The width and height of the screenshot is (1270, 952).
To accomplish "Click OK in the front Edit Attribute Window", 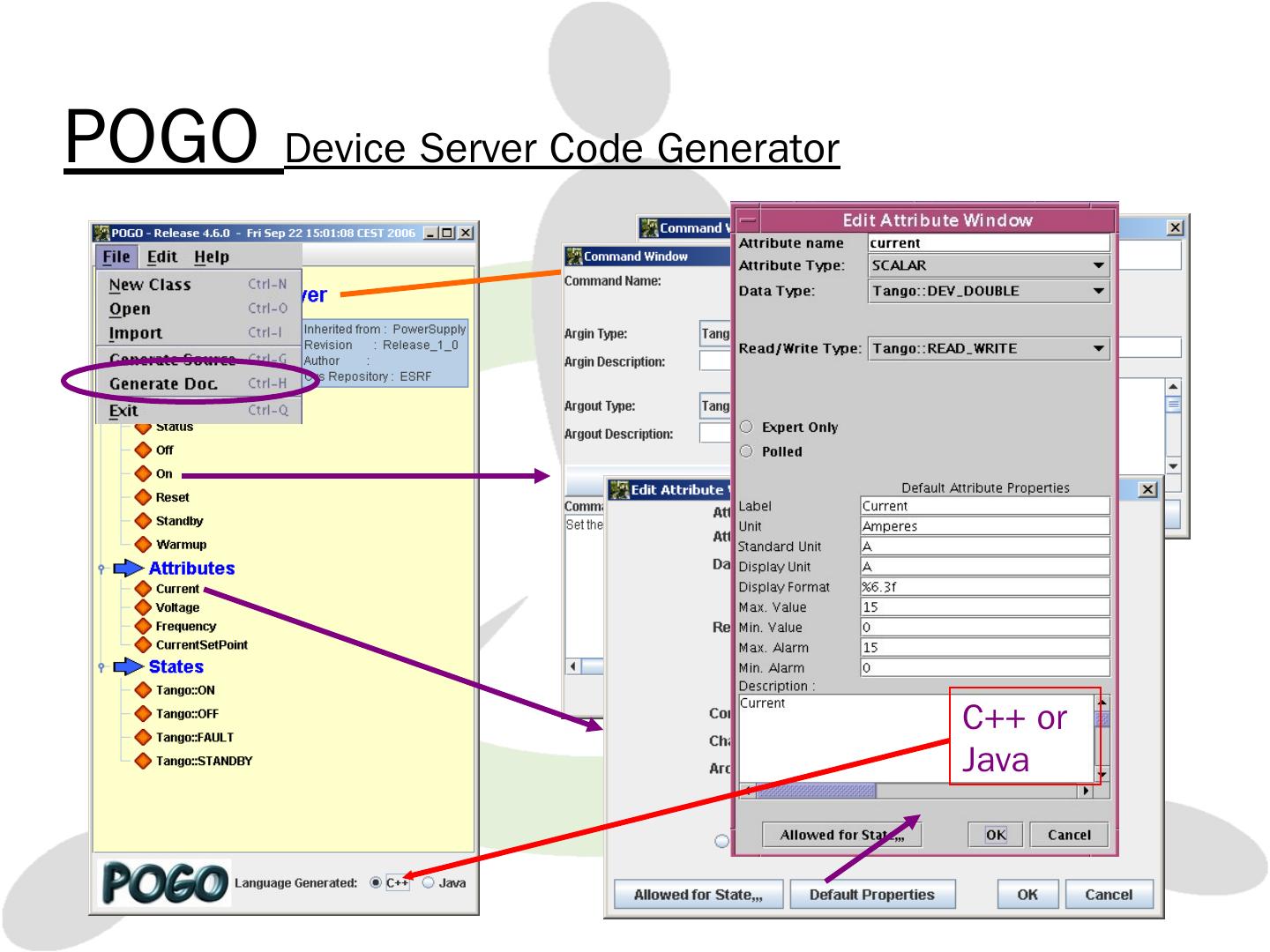I will (x=996, y=835).
